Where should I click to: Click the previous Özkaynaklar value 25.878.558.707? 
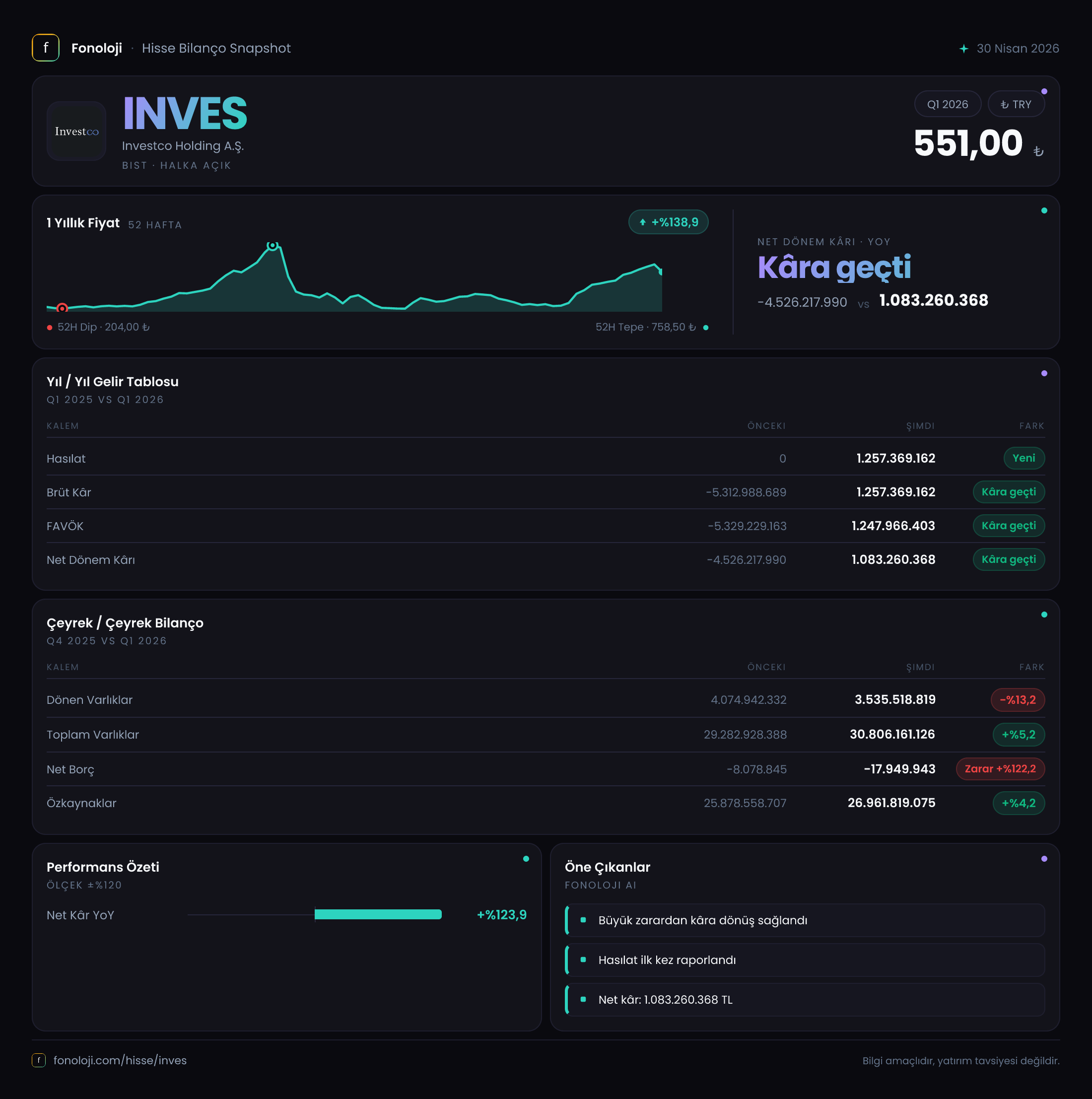click(745, 803)
